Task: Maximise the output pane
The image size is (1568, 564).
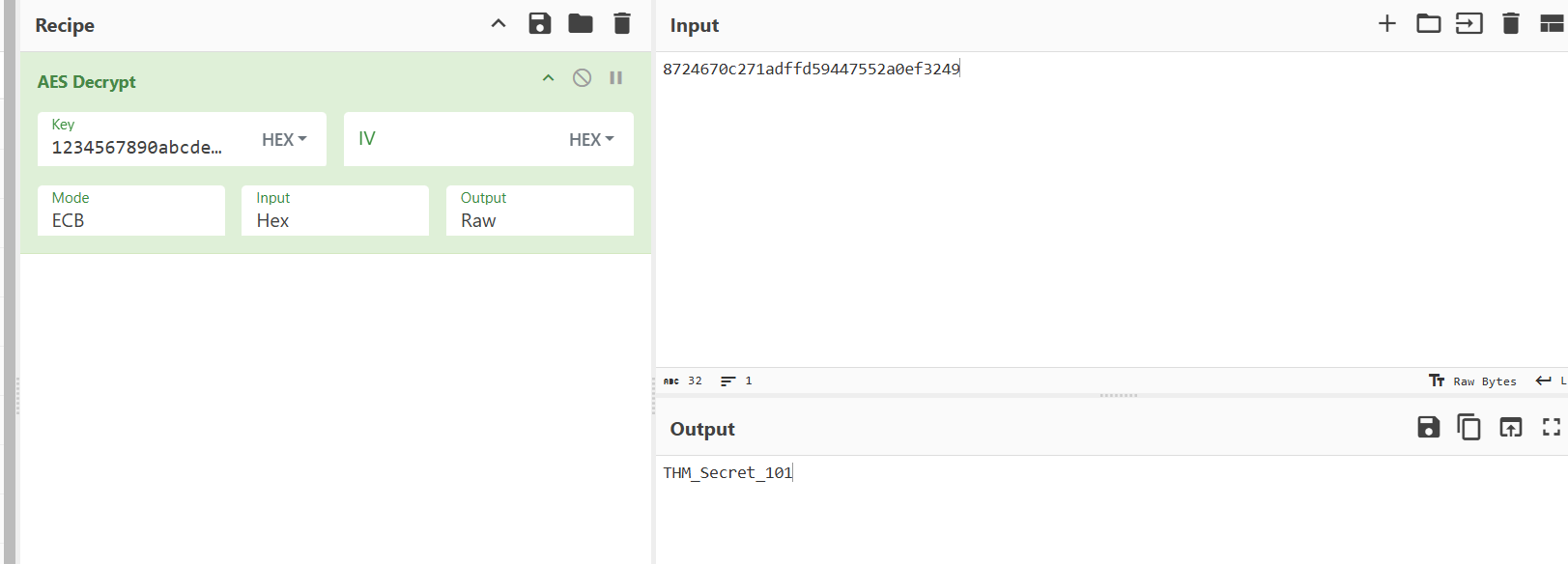Action: [1552, 427]
